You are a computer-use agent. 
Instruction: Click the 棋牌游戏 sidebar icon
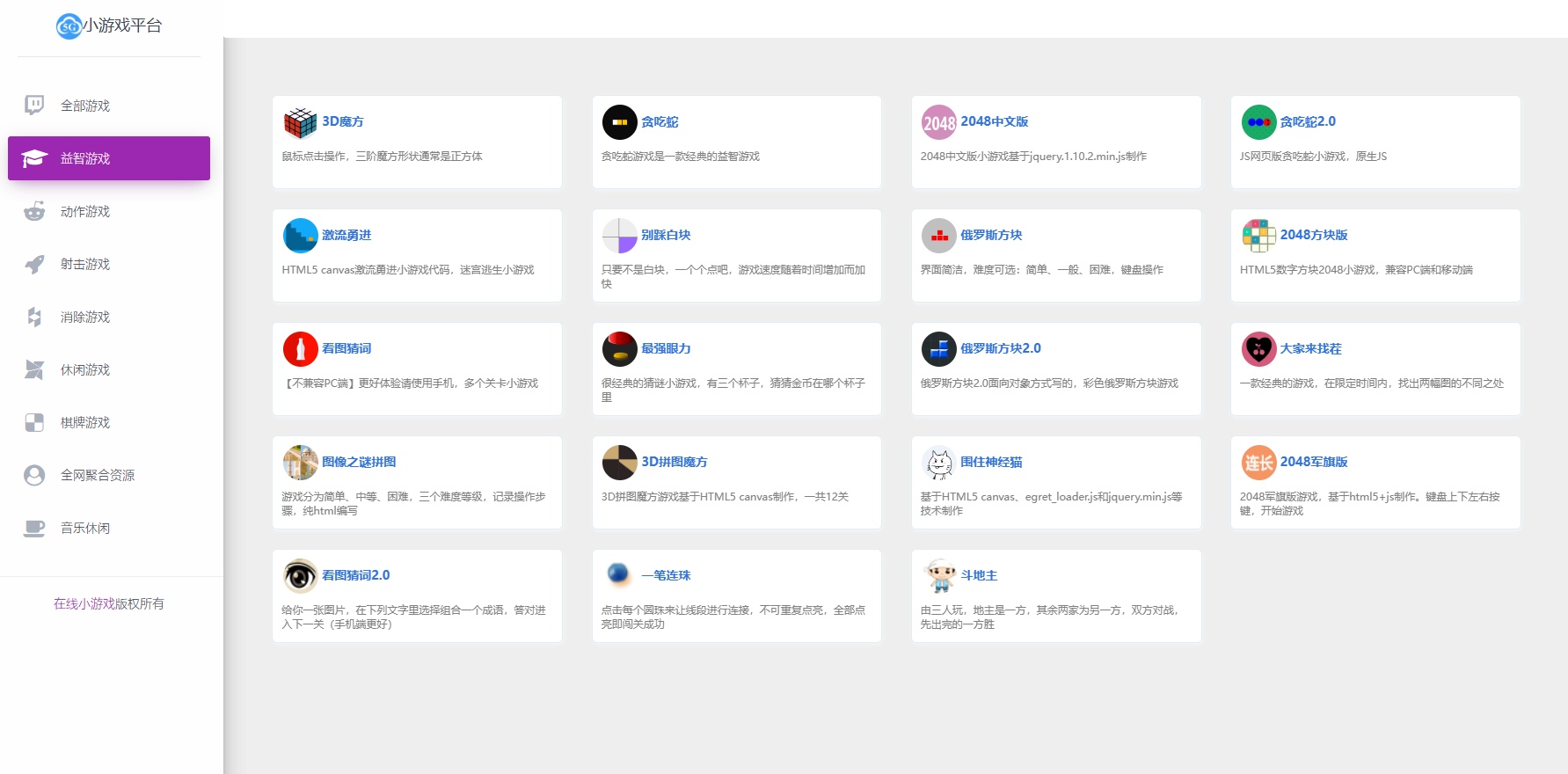(x=34, y=422)
